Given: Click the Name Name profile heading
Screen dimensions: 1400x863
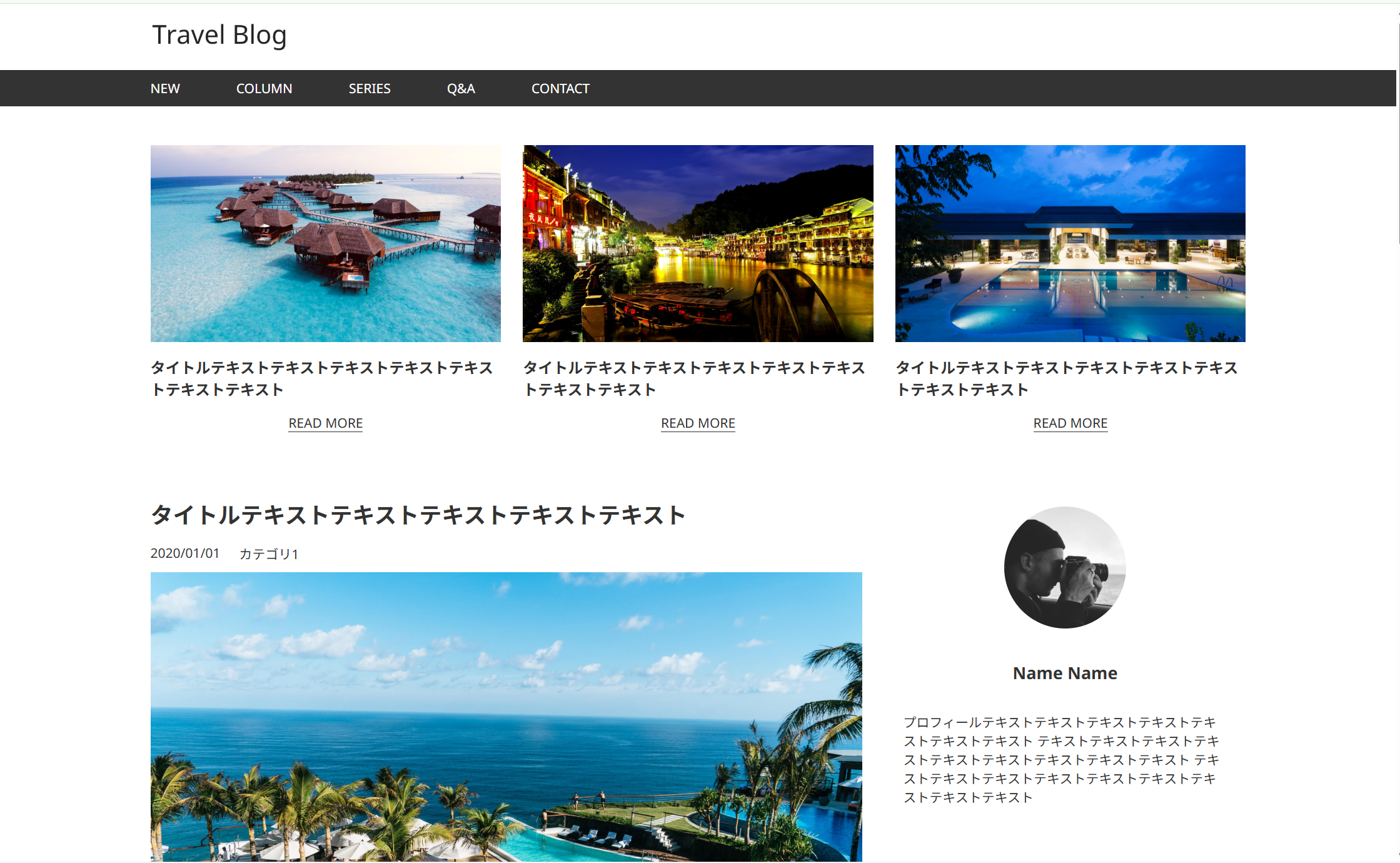Looking at the screenshot, I should [x=1065, y=674].
